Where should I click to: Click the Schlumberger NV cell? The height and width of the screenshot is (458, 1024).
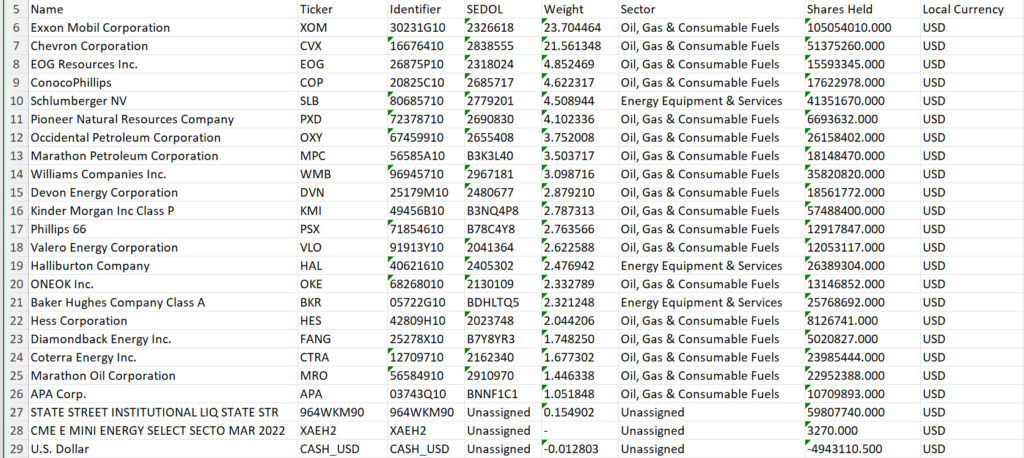[x=162, y=101]
